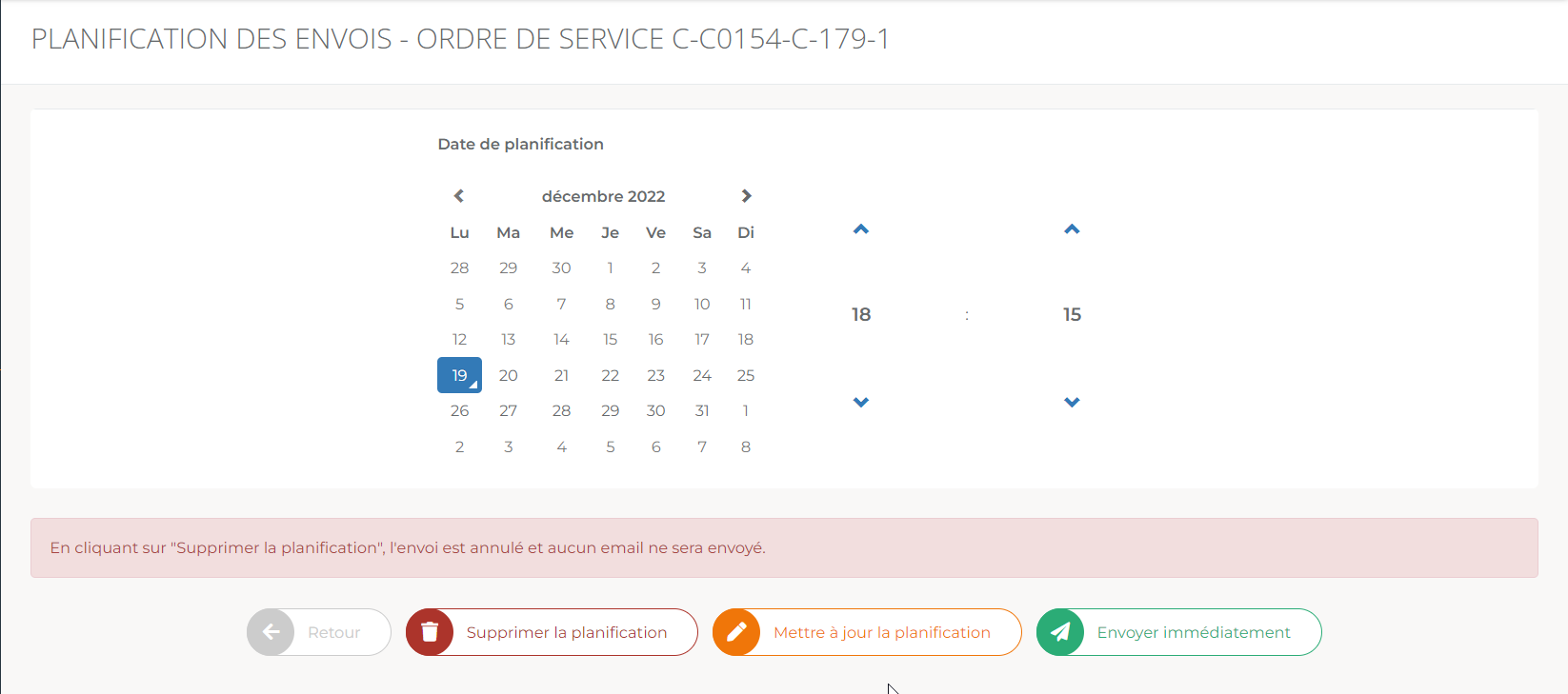Select 11 December date
Screen dimensions: 1568x694
(746, 305)
